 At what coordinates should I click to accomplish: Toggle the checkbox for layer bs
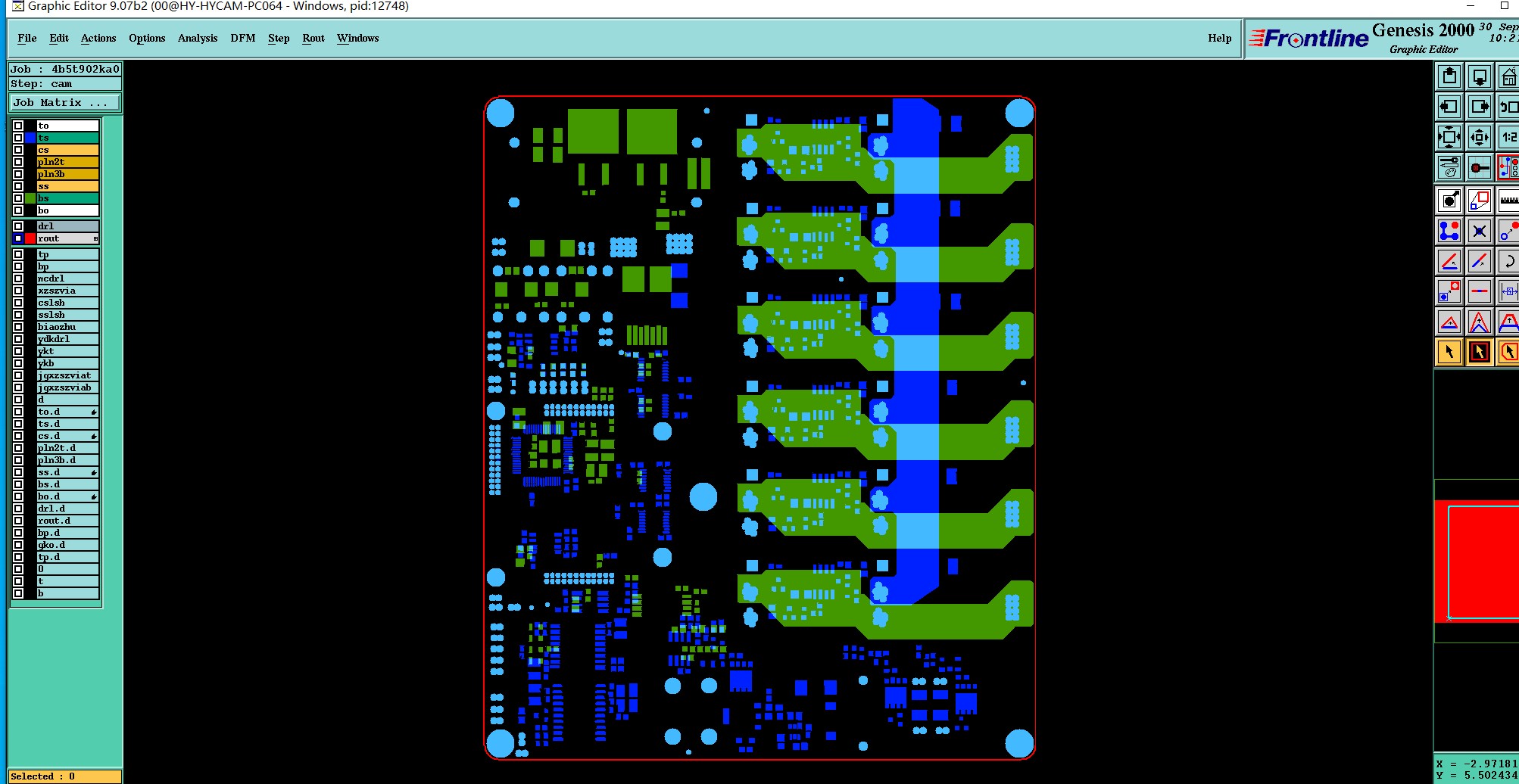pos(18,198)
